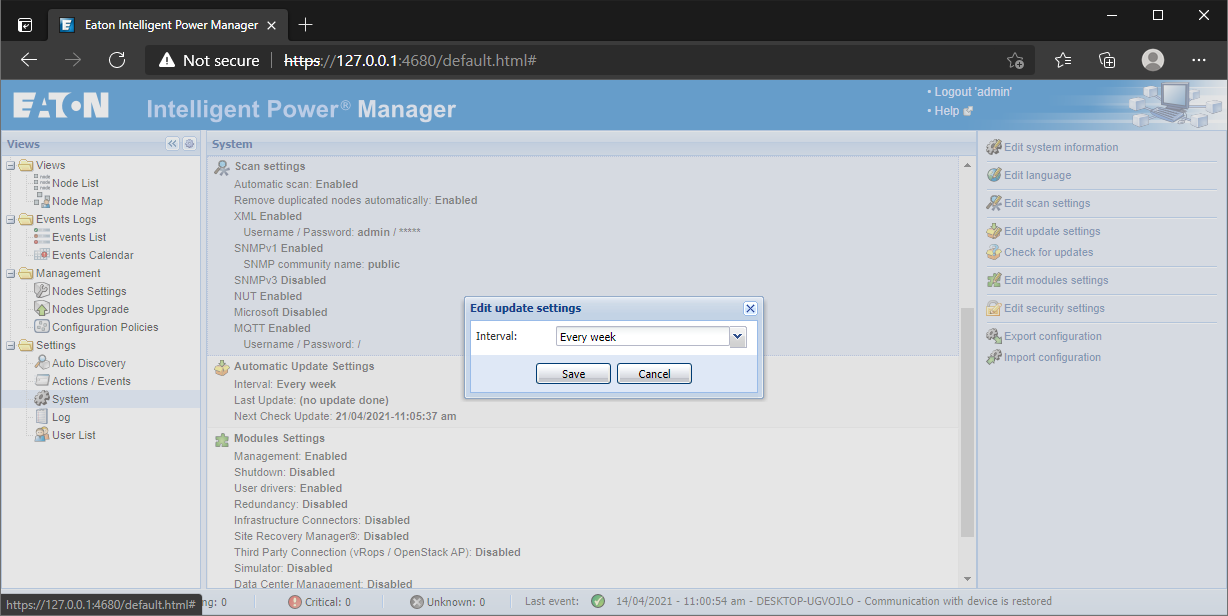Click the browser refresh button
The image size is (1228, 616).
point(117,60)
